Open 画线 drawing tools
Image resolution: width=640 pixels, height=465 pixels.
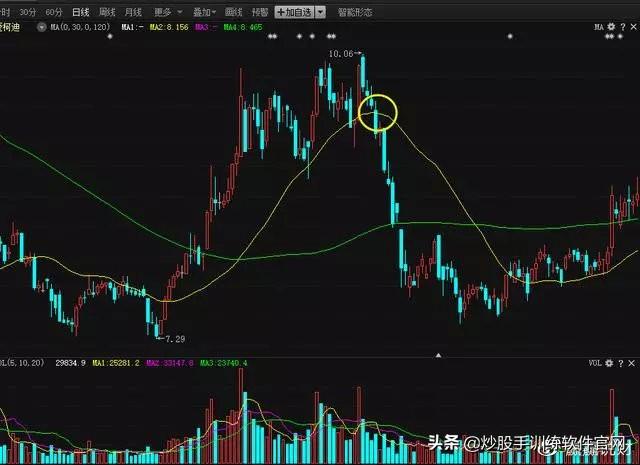point(233,12)
